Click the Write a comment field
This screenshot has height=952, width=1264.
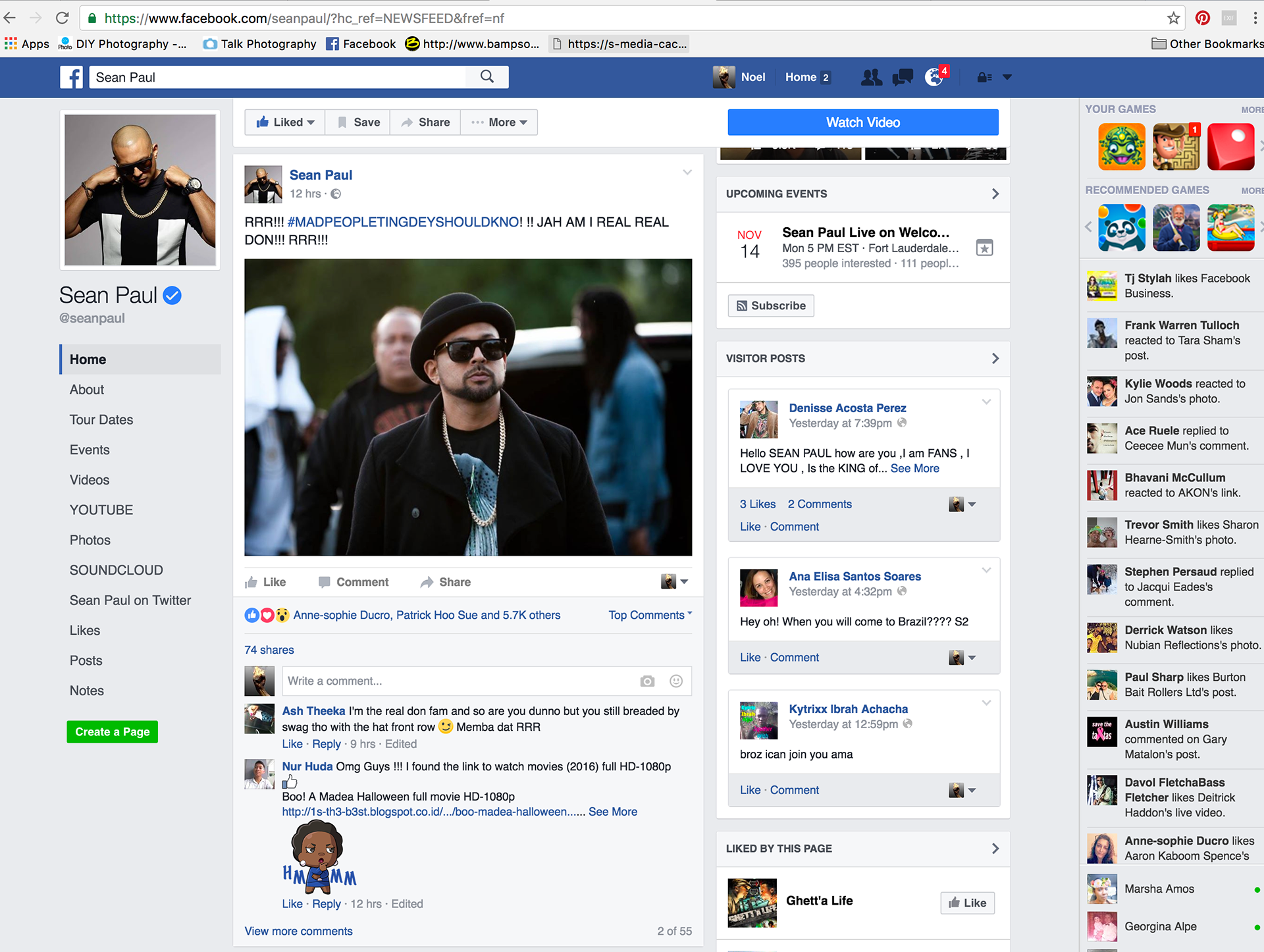pyautogui.click(x=458, y=681)
